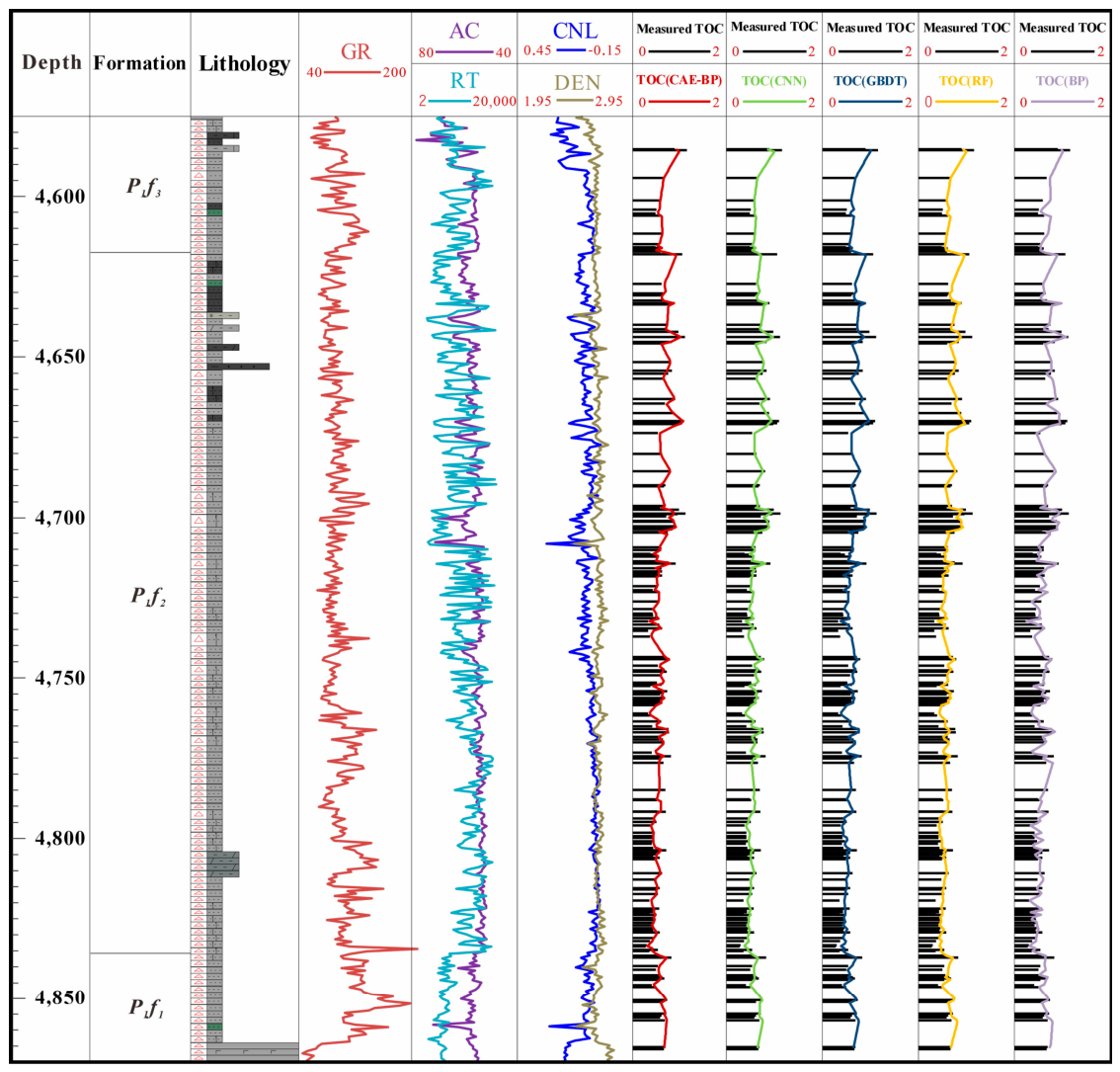Select the "-0.15" CNL scale value

pos(605,50)
